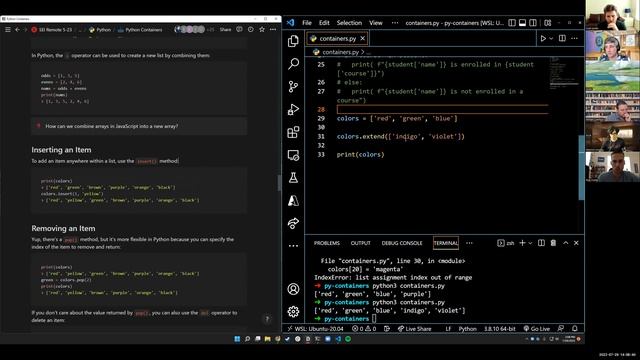Image resolution: width=640 pixels, height=360 pixels.
Task: Select the TERMINAL panel tab
Action: click(446, 243)
